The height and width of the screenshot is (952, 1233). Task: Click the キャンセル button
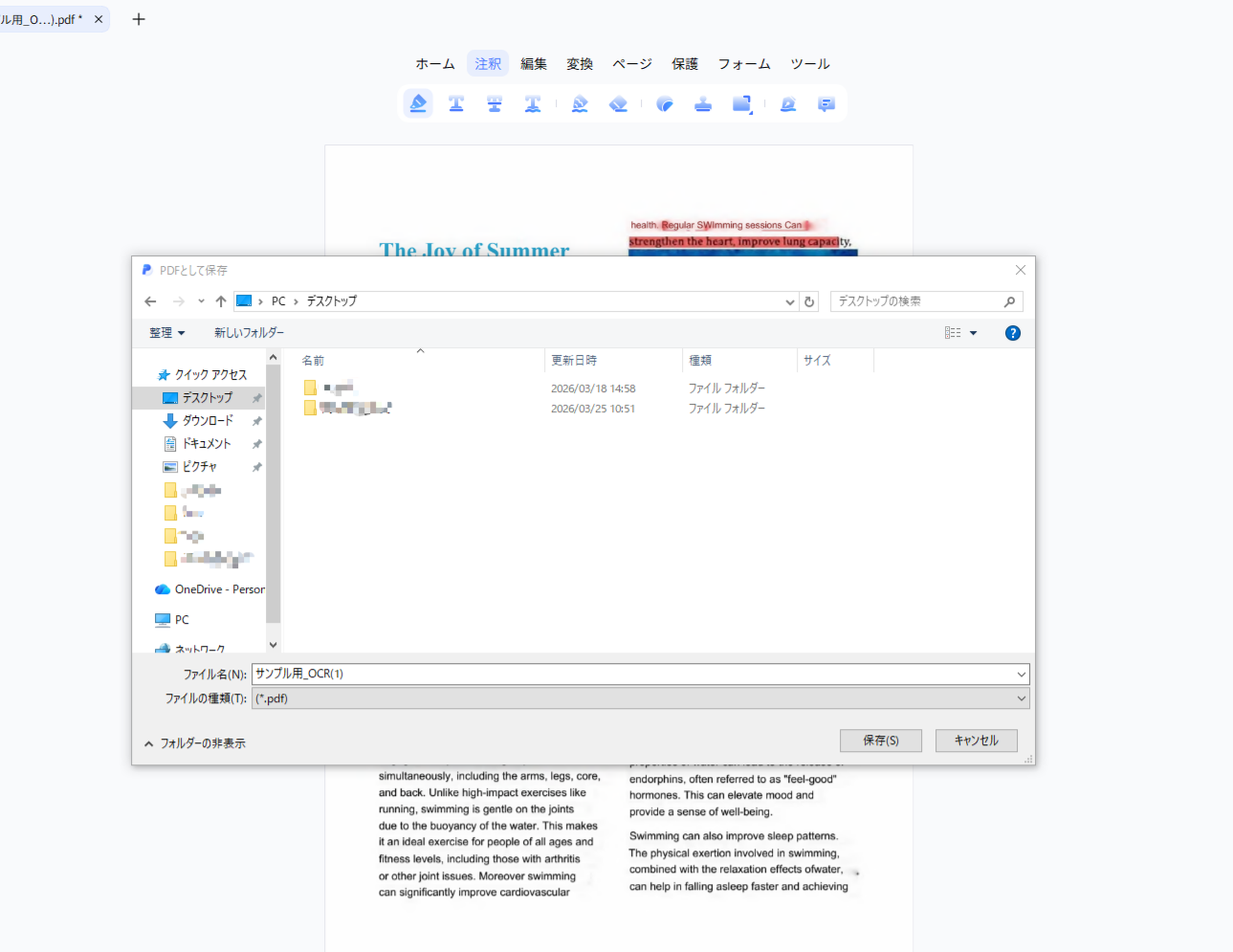976,741
